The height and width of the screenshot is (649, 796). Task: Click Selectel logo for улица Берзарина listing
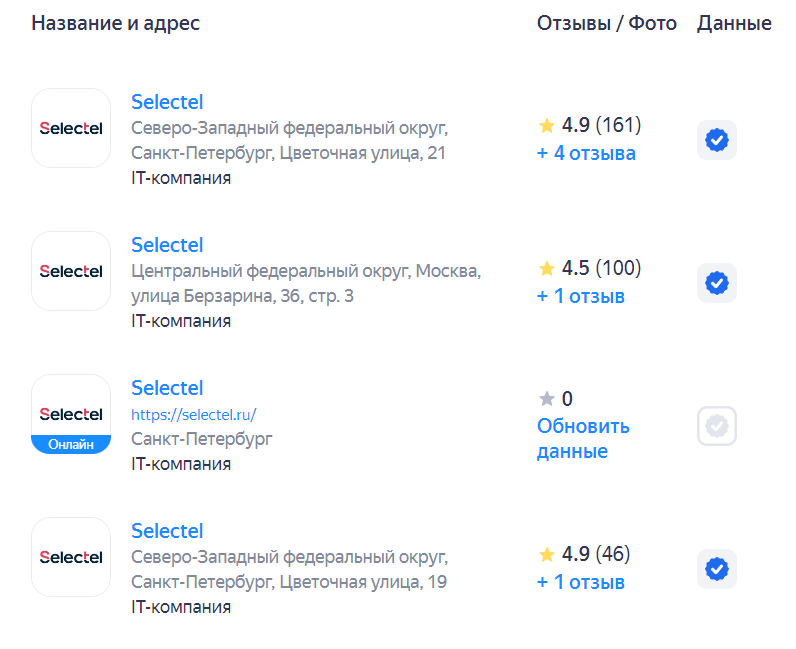(71, 271)
